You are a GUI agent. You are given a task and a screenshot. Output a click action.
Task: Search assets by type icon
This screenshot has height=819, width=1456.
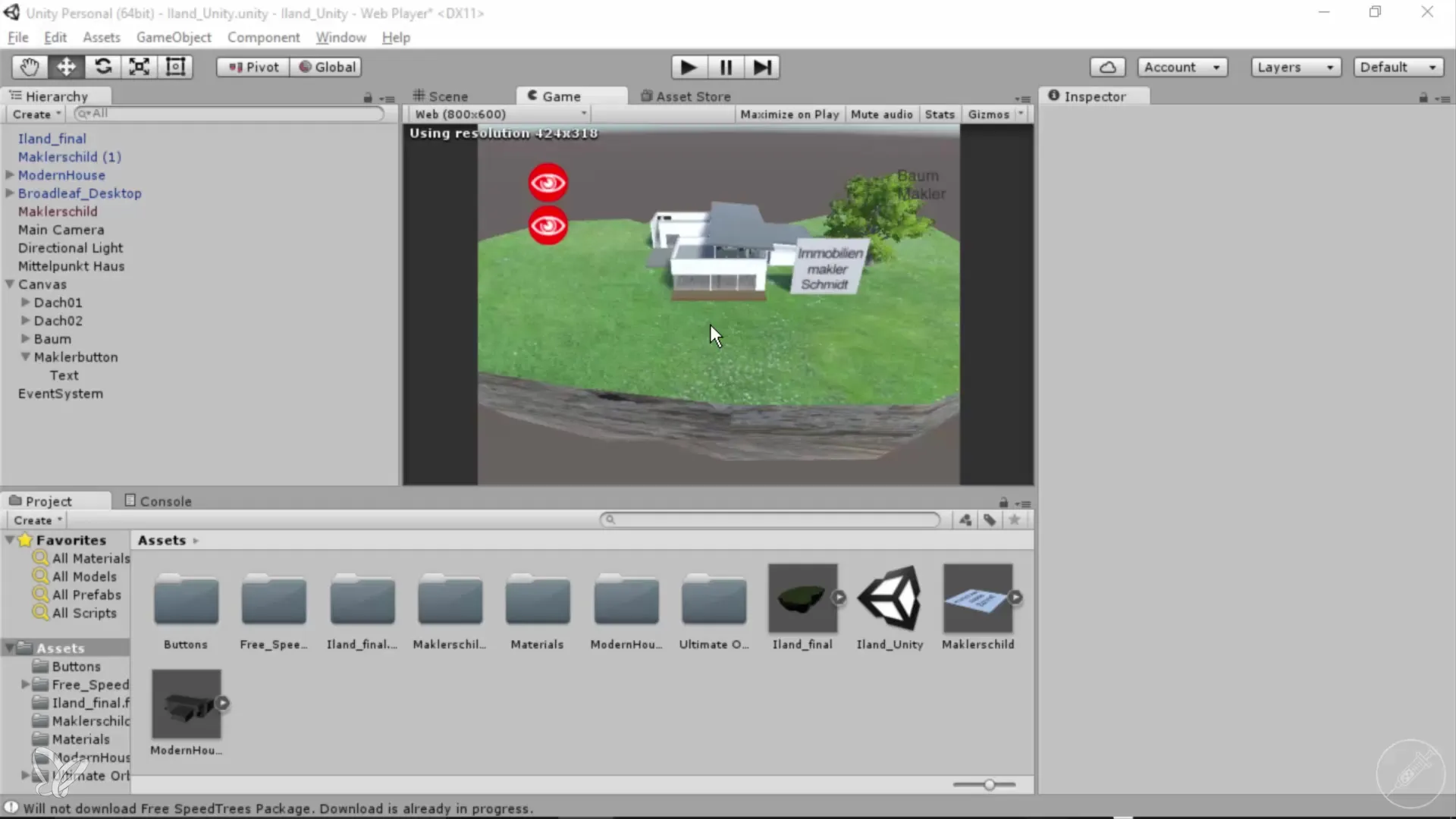965,520
